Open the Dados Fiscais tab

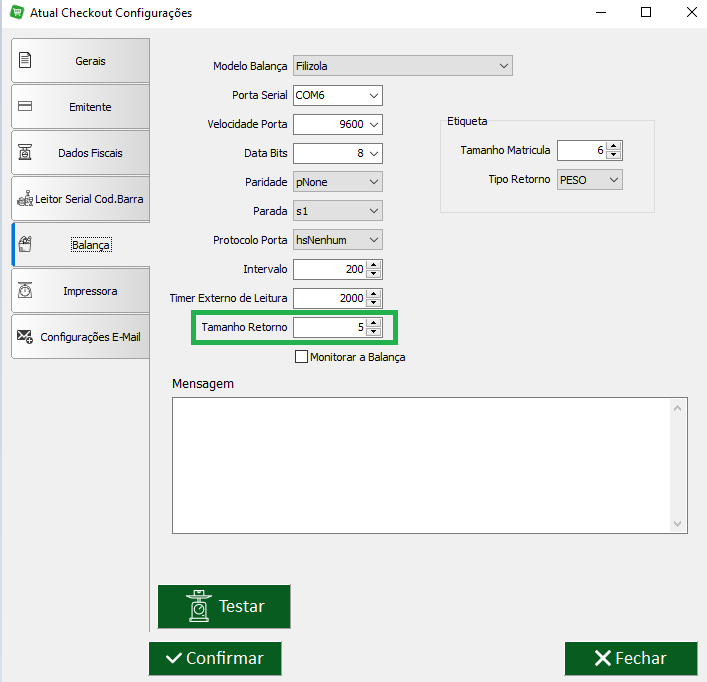click(x=80, y=153)
